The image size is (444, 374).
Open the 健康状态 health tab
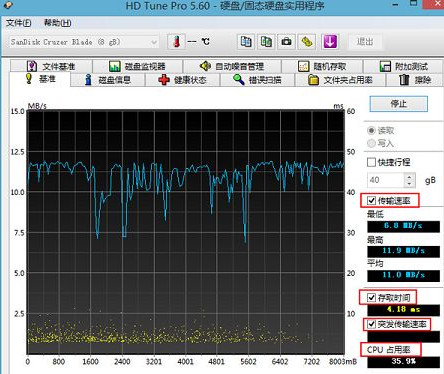(182, 80)
